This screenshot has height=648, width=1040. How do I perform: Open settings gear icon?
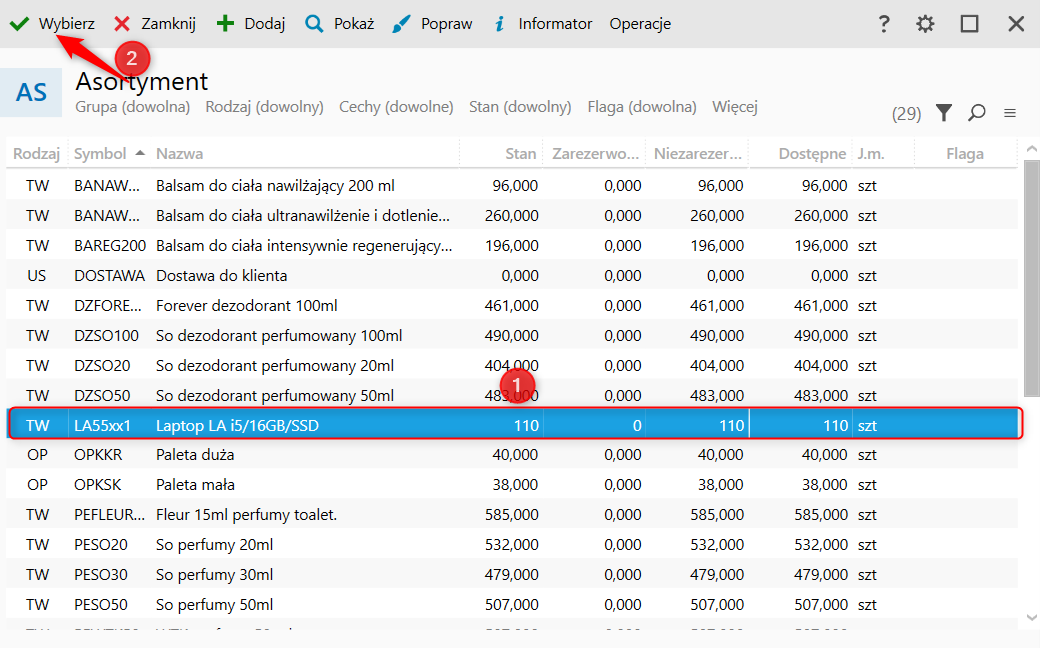click(x=925, y=24)
